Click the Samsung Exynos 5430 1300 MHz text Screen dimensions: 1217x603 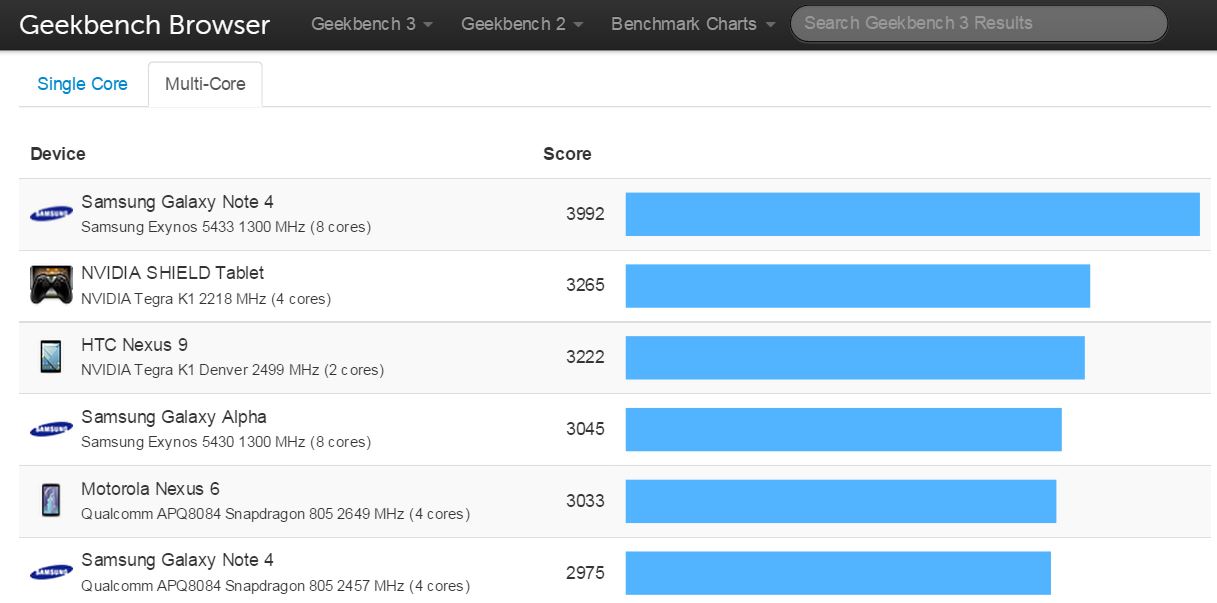coord(226,442)
